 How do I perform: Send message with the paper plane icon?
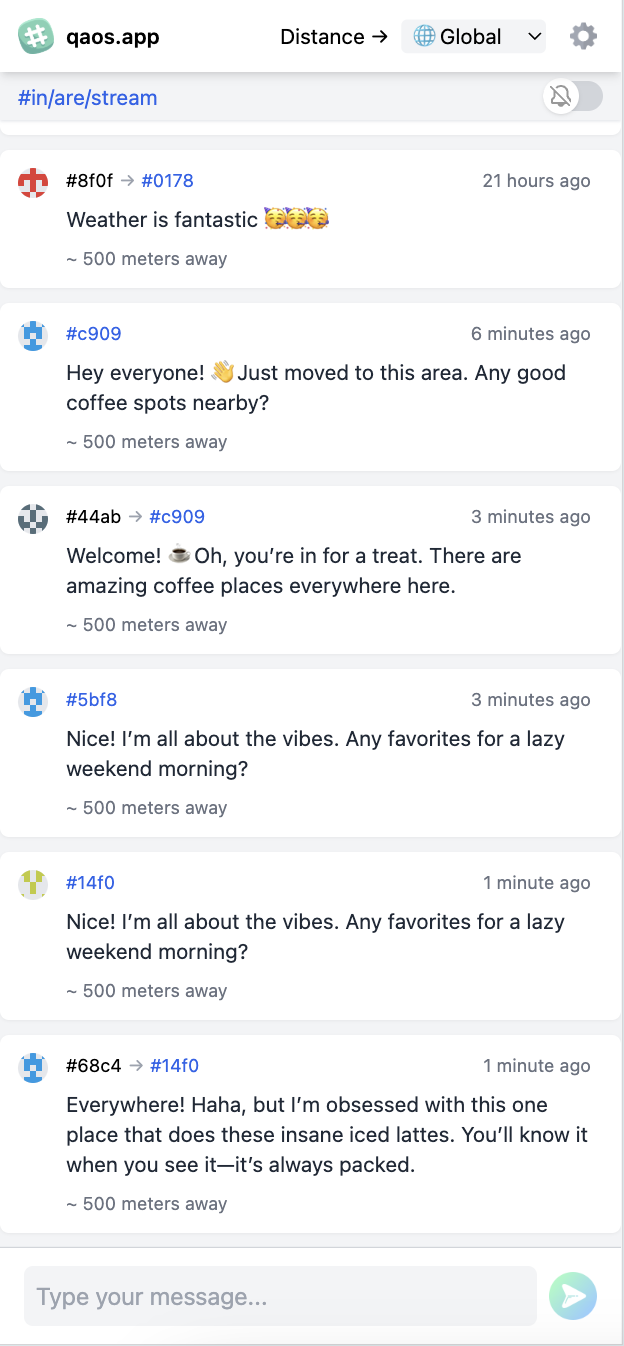(573, 1297)
